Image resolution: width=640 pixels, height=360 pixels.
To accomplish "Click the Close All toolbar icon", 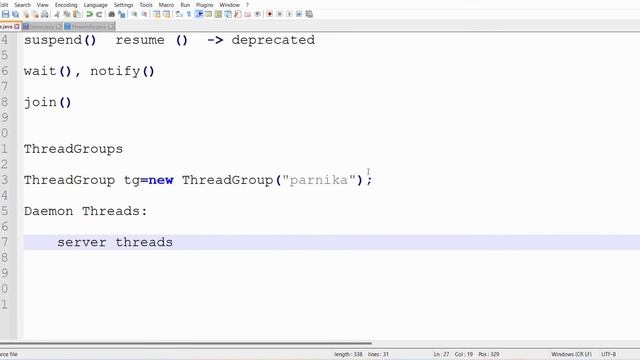I will pos(35,14).
